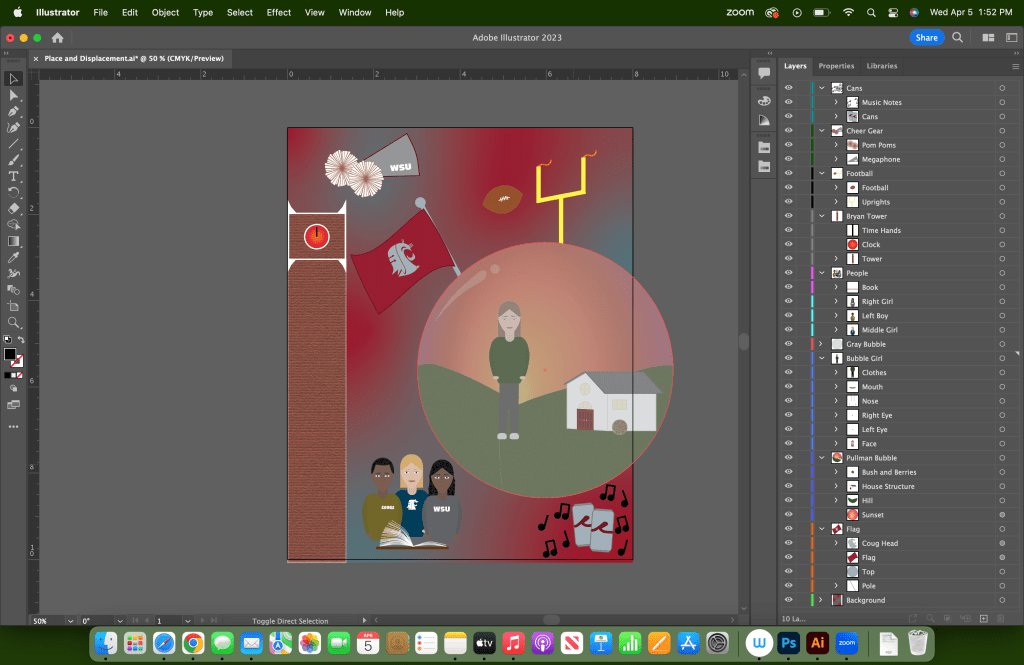The height and width of the screenshot is (665, 1024).
Task: Select the Eyedropper tool
Action: point(13,257)
